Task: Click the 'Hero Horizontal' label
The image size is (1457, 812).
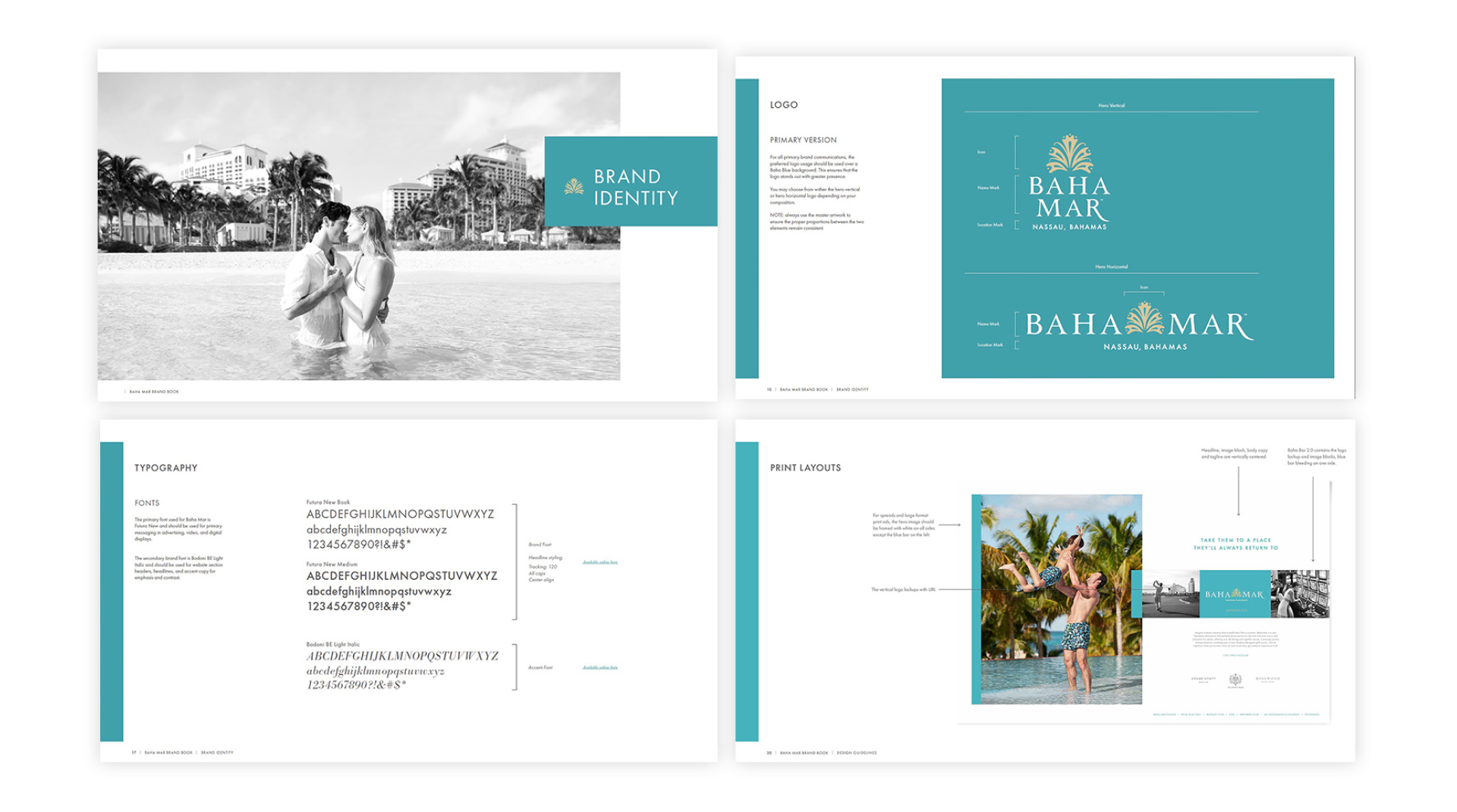Action: click(1111, 267)
